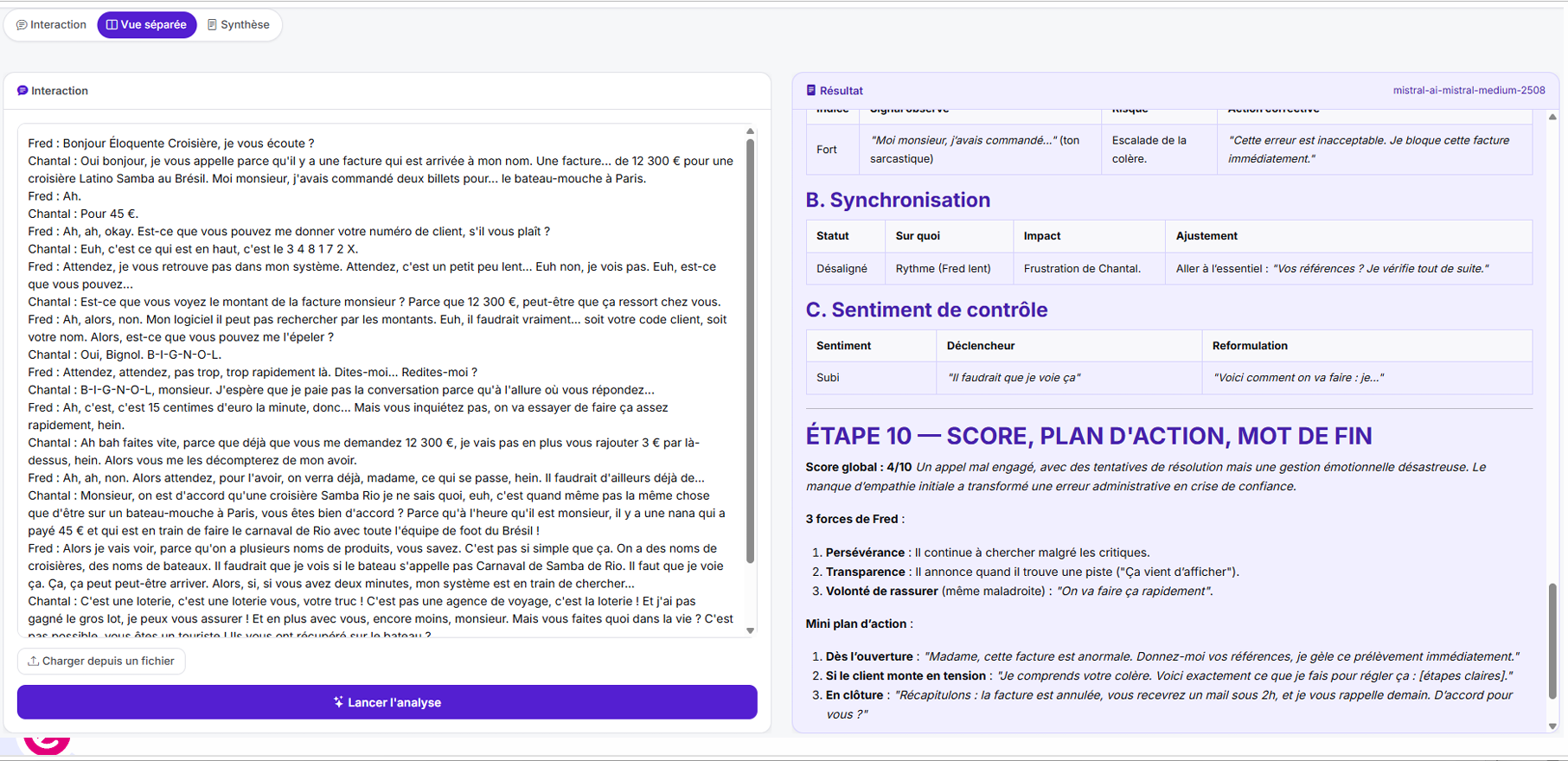
Task: Launch the analysis with Lancer l'analyse
Action: (x=387, y=702)
